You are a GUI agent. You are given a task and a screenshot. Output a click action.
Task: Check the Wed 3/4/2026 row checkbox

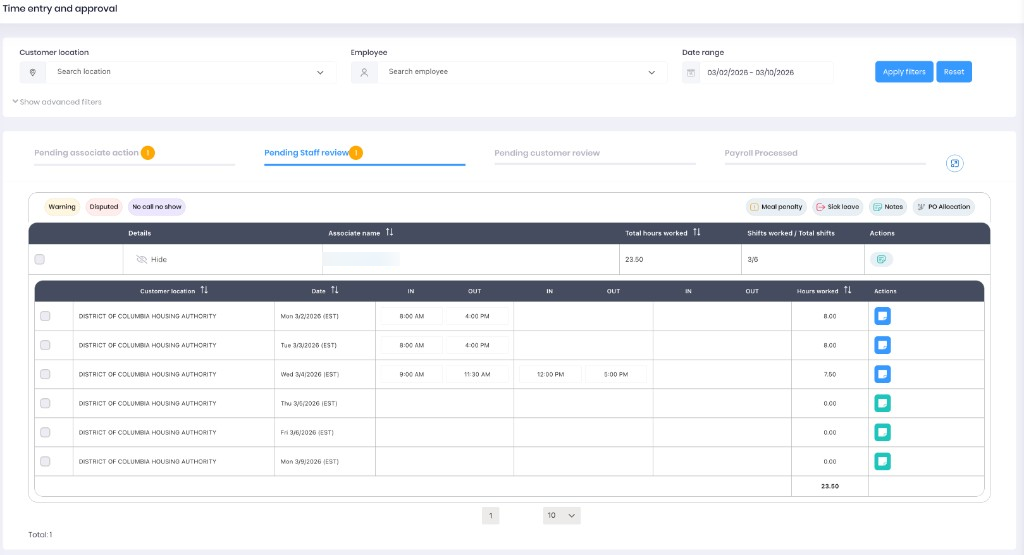coord(45,374)
